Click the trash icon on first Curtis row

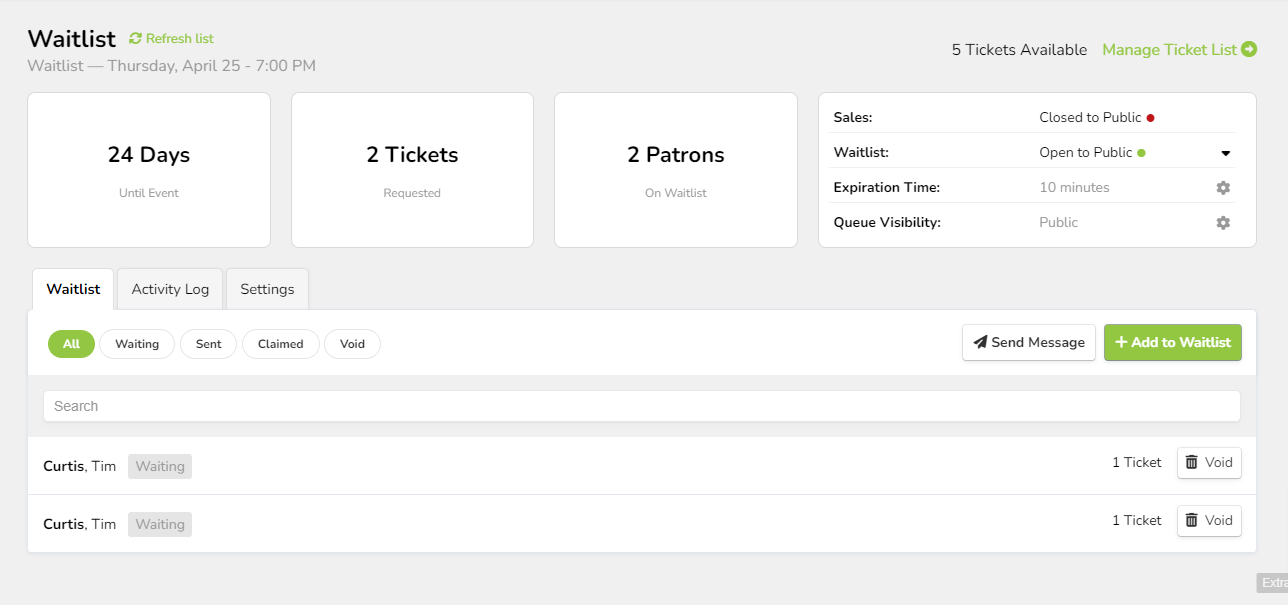(x=1192, y=462)
